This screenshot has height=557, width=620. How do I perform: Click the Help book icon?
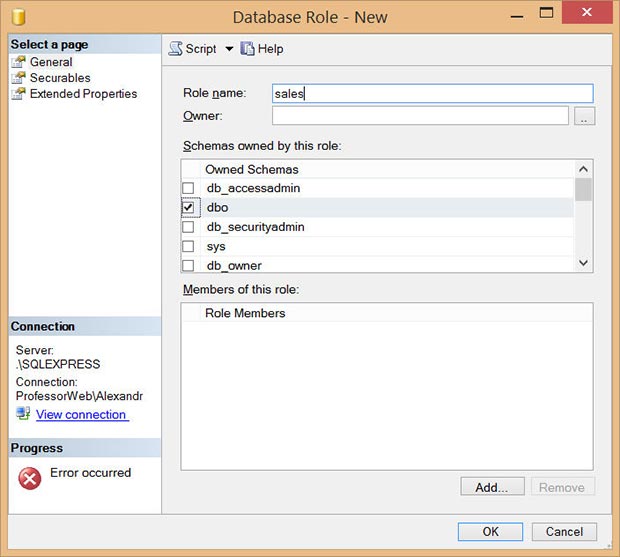pos(248,49)
